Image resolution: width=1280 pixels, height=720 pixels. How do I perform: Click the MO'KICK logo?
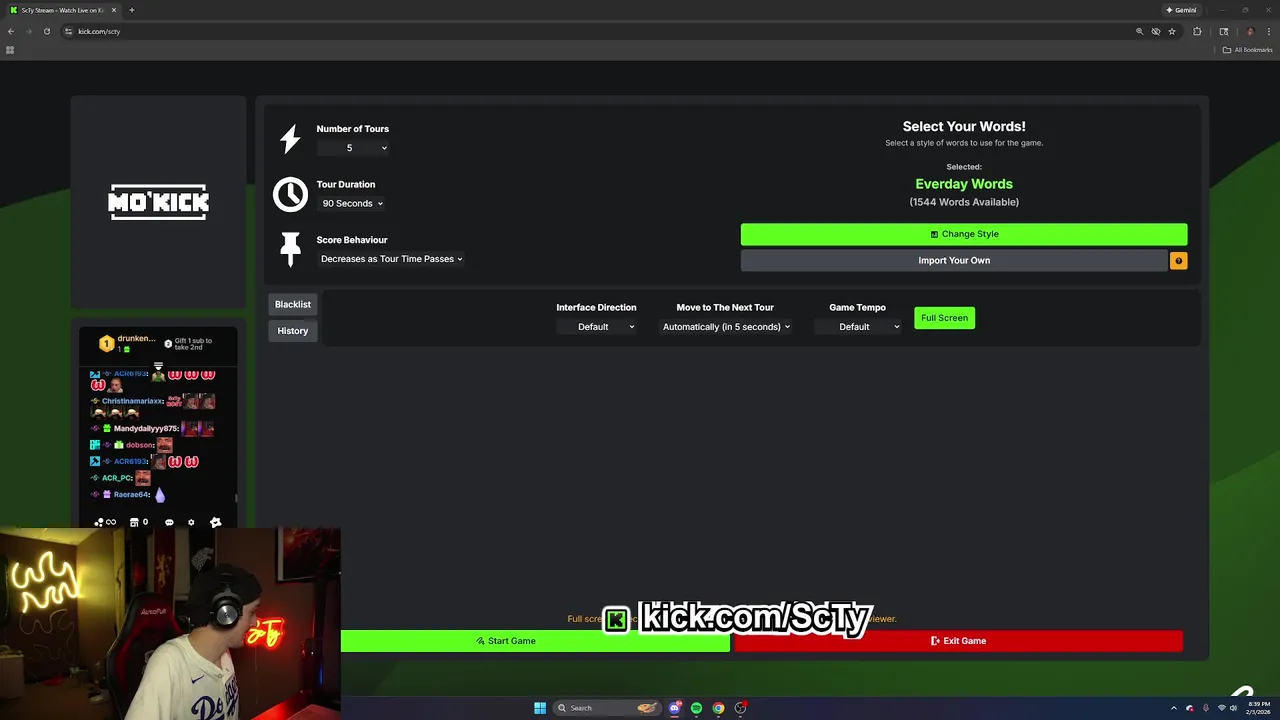point(158,203)
